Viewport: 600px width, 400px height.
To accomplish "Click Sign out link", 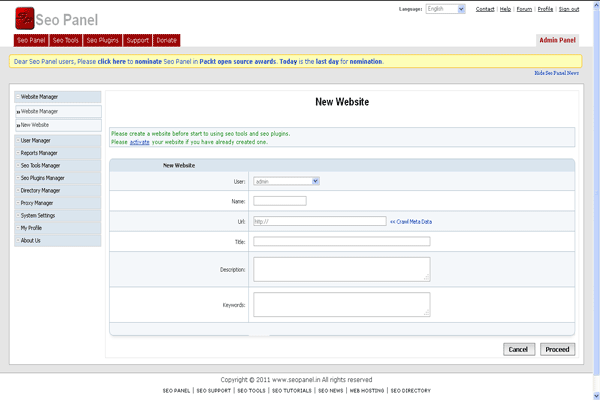I will (x=569, y=9).
